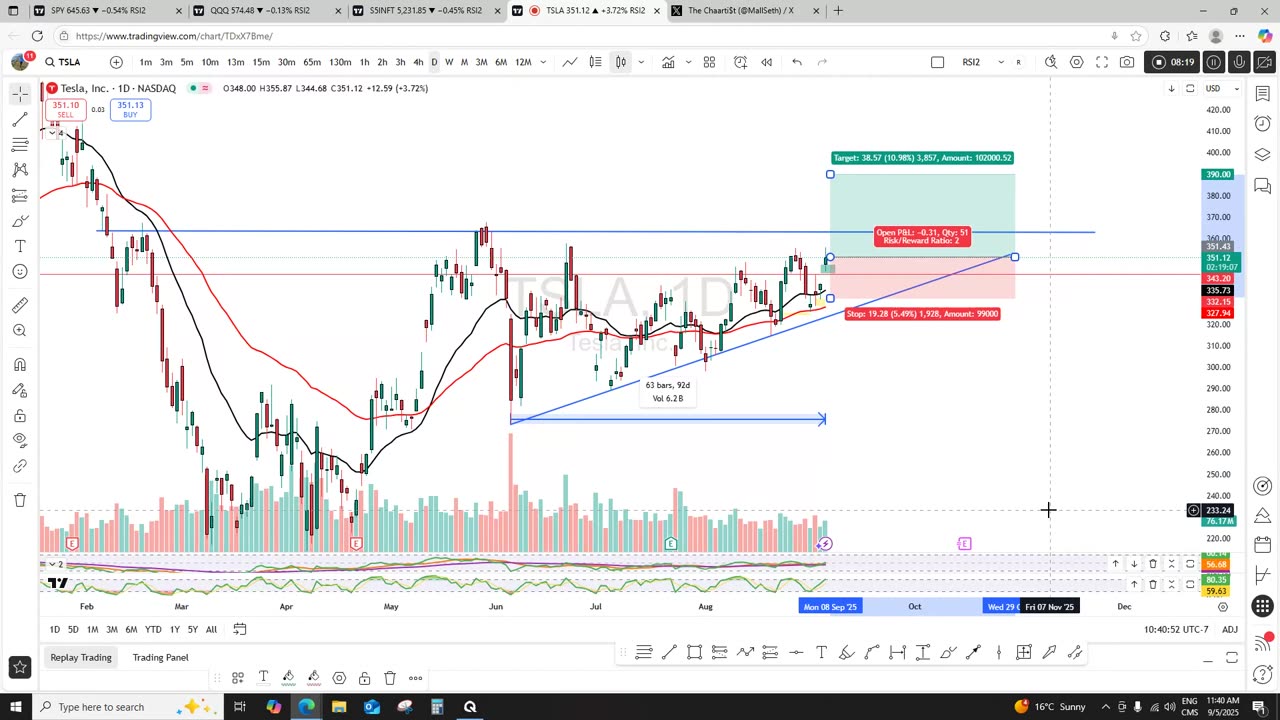Select the All date range button
1280x720 pixels.
click(211, 629)
